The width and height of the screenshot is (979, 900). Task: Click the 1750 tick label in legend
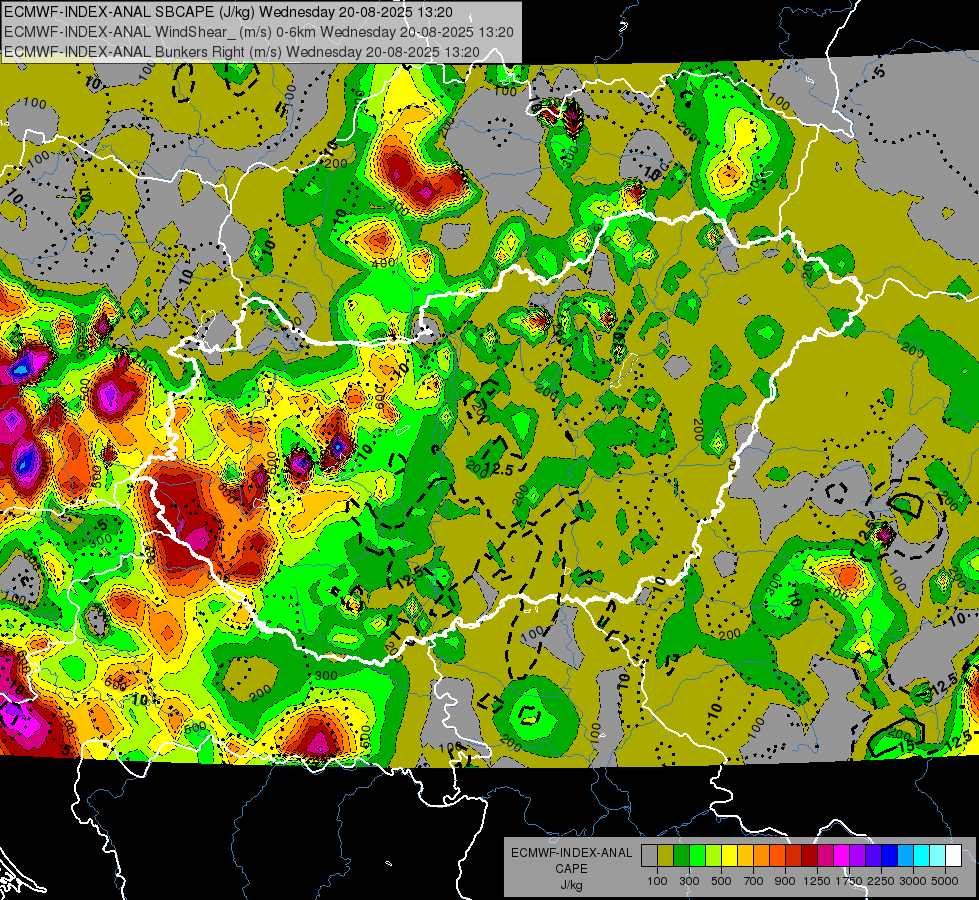click(849, 881)
